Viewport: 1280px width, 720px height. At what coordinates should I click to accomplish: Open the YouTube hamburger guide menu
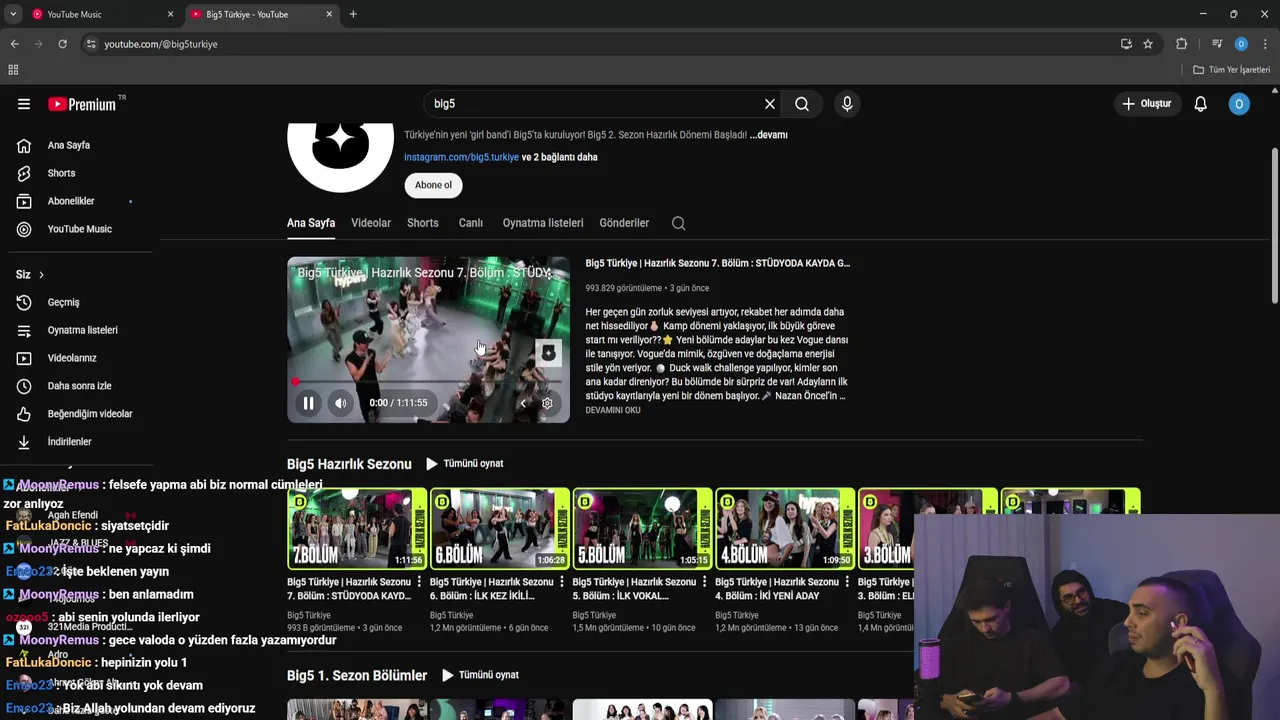coord(24,104)
